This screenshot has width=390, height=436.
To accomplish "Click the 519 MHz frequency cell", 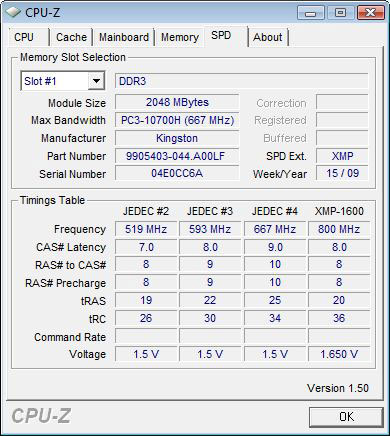I will pyautogui.click(x=146, y=229).
